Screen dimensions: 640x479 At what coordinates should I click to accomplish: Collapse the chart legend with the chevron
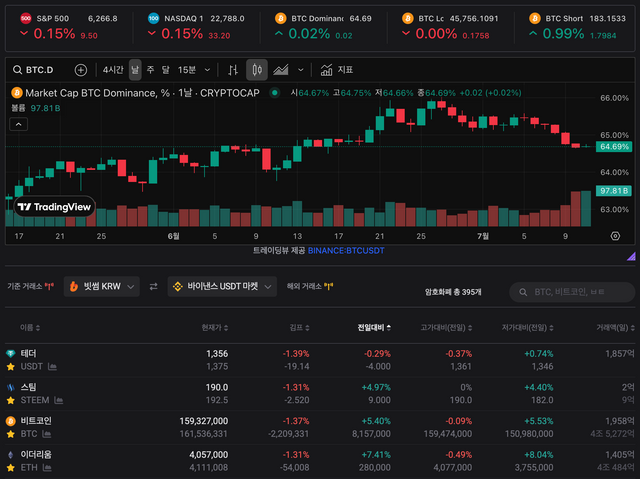tap(19, 124)
